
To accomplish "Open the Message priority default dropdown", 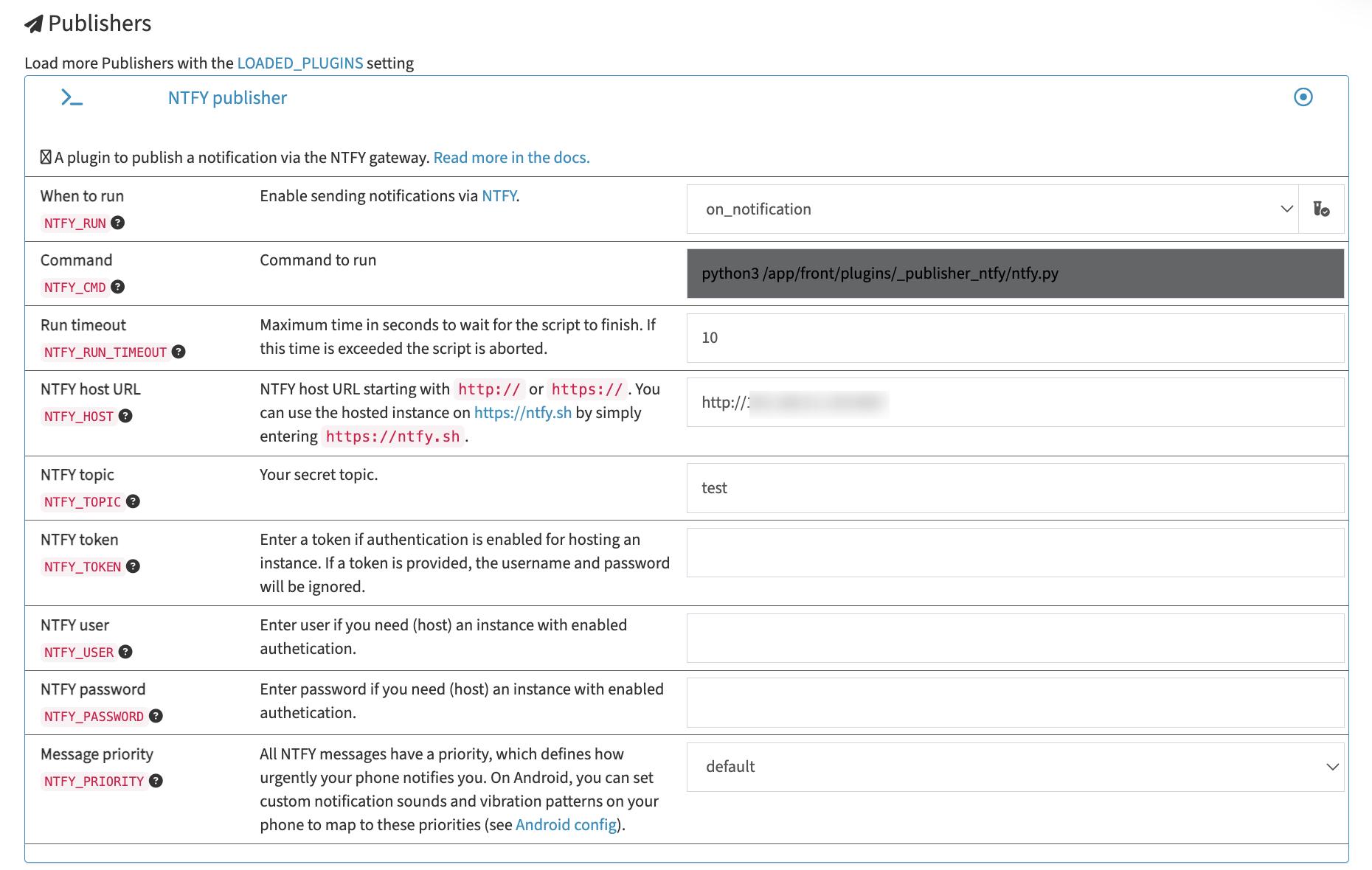I will coord(1015,767).
